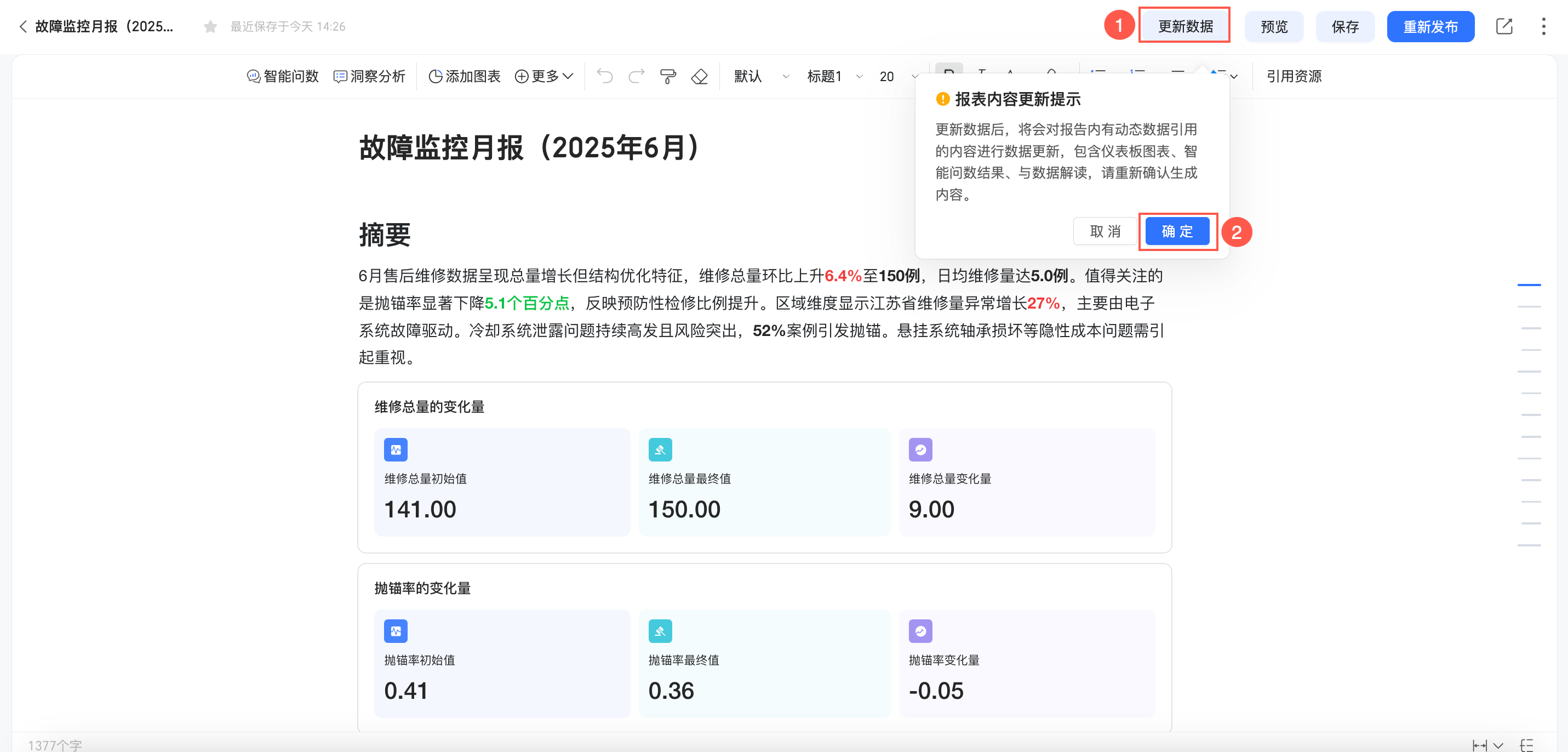The width and height of the screenshot is (1568, 752).
Task: Expand the 更多 toolbar dropdown
Action: (x=544, y=76)
